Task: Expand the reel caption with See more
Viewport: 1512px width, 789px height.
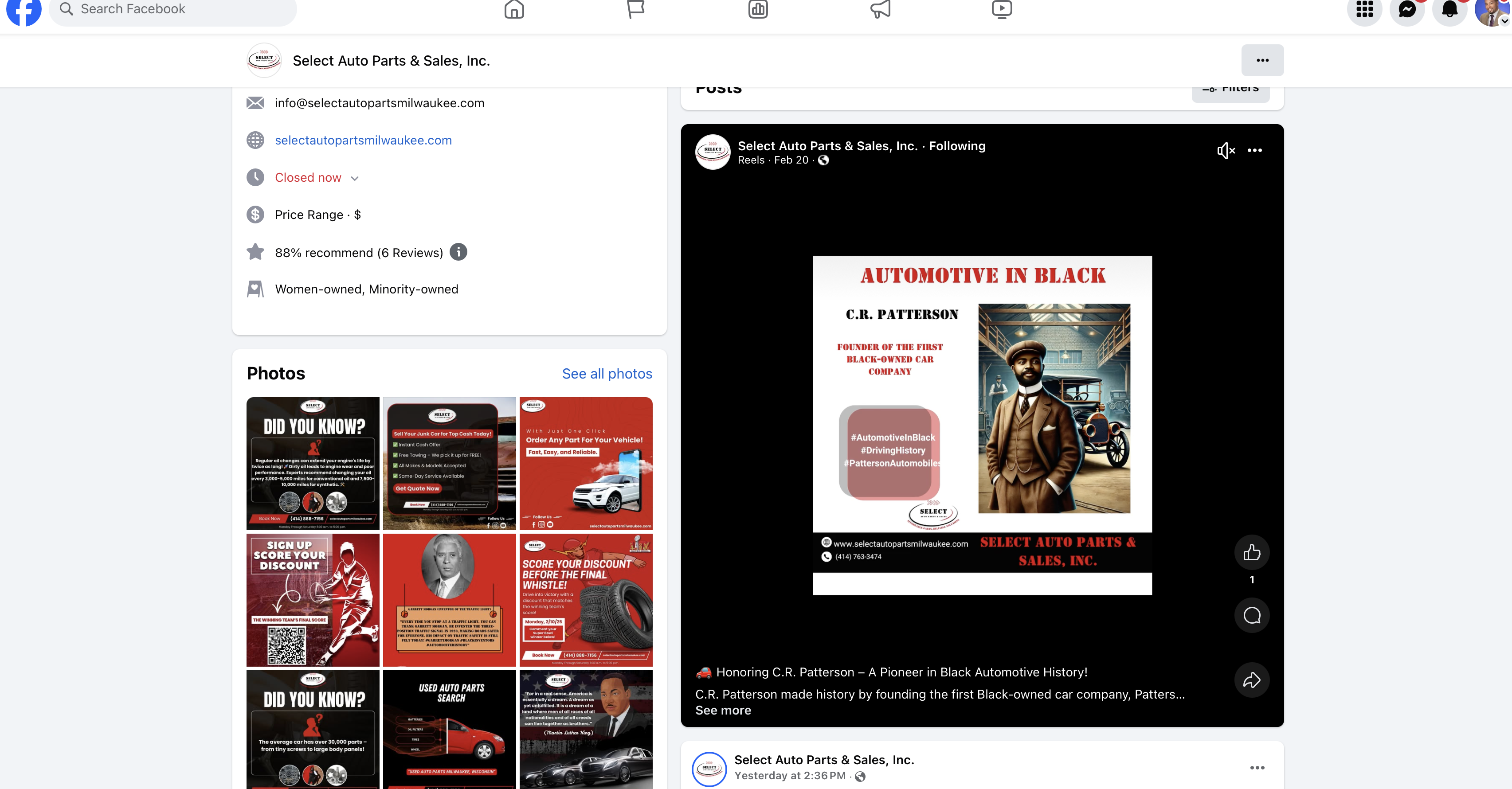Action: point(723,711)
